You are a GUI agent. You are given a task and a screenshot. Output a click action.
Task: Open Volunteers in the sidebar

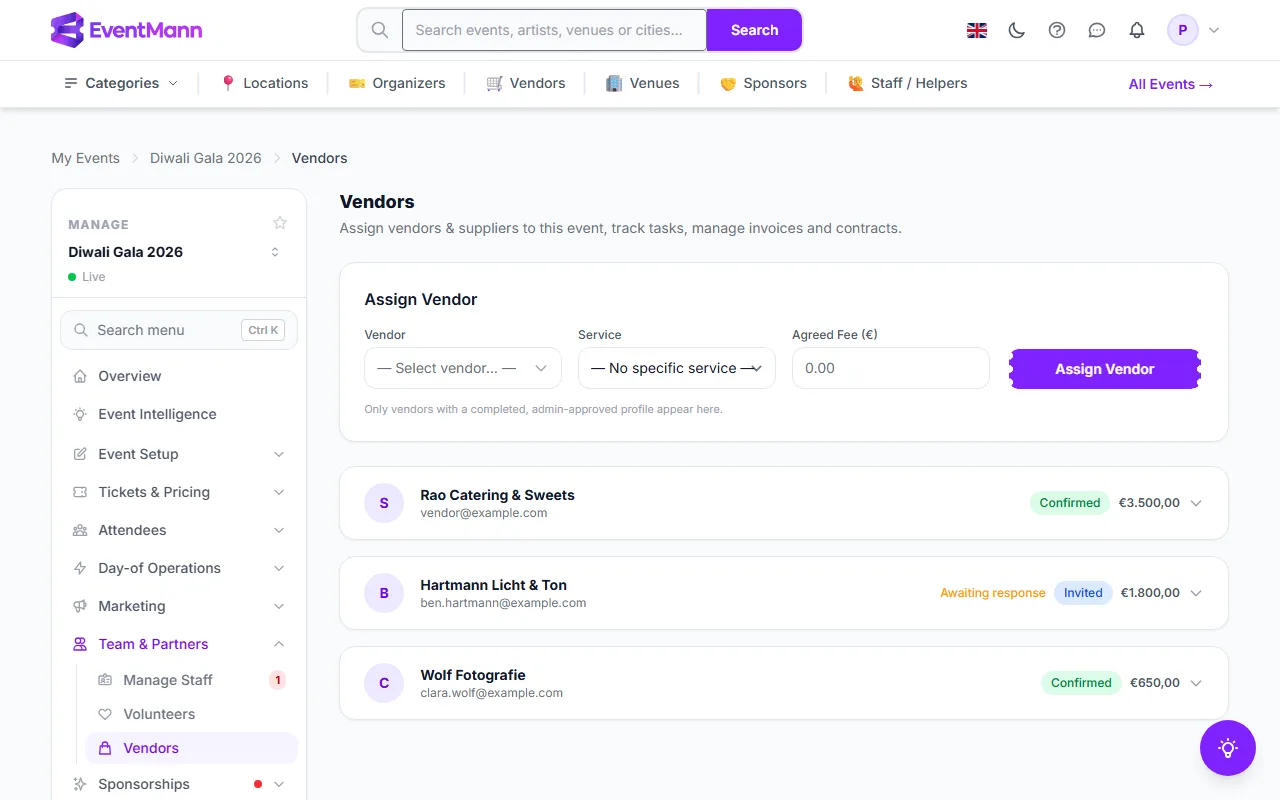[191, 714]
